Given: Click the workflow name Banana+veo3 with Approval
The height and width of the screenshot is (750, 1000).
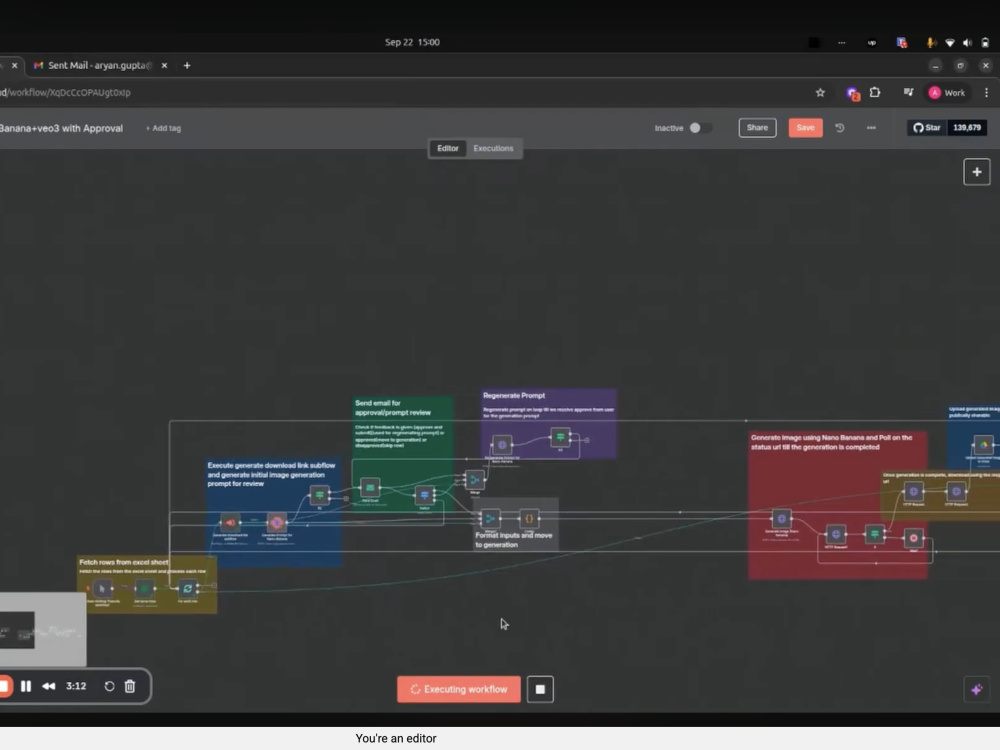Looking at the screenshot, I should (x=61, y=128).
